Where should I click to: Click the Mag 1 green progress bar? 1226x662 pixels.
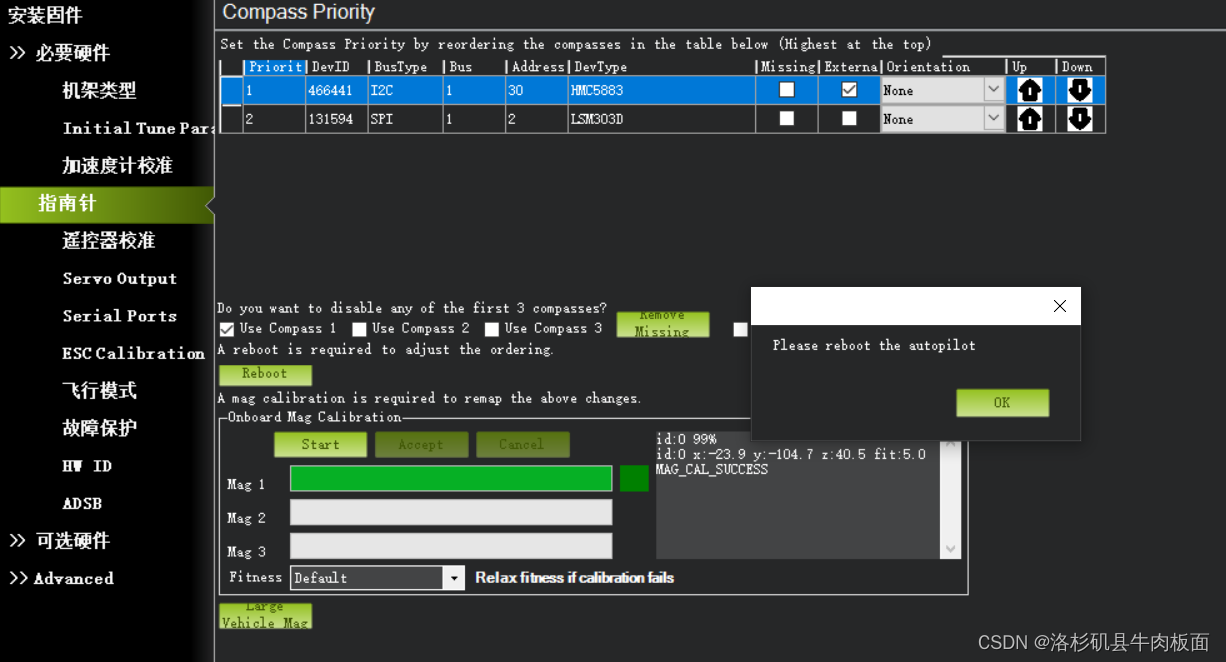coord(451,479)
